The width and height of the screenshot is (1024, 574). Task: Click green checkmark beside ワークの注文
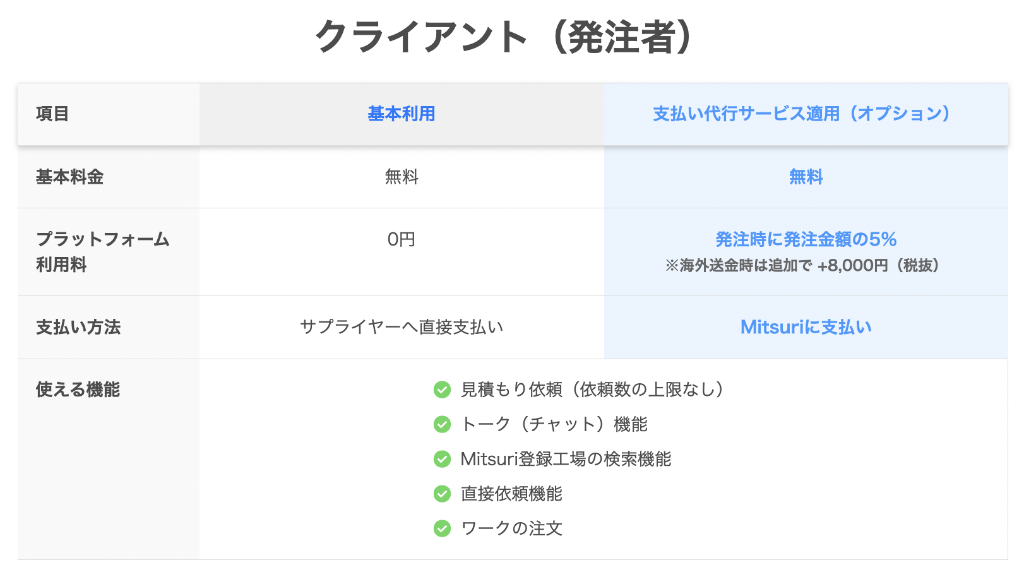[442, 528]
